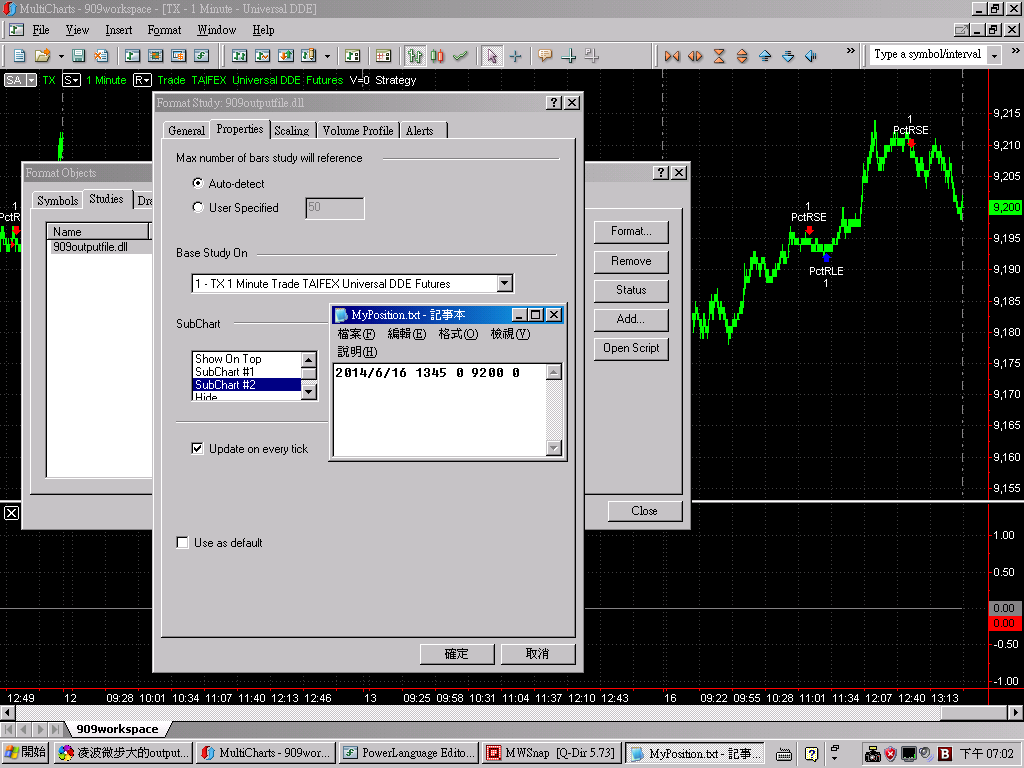Click the blue shift chart left icon
This screenshot has height=768, width=1024.
pos(811,56)
